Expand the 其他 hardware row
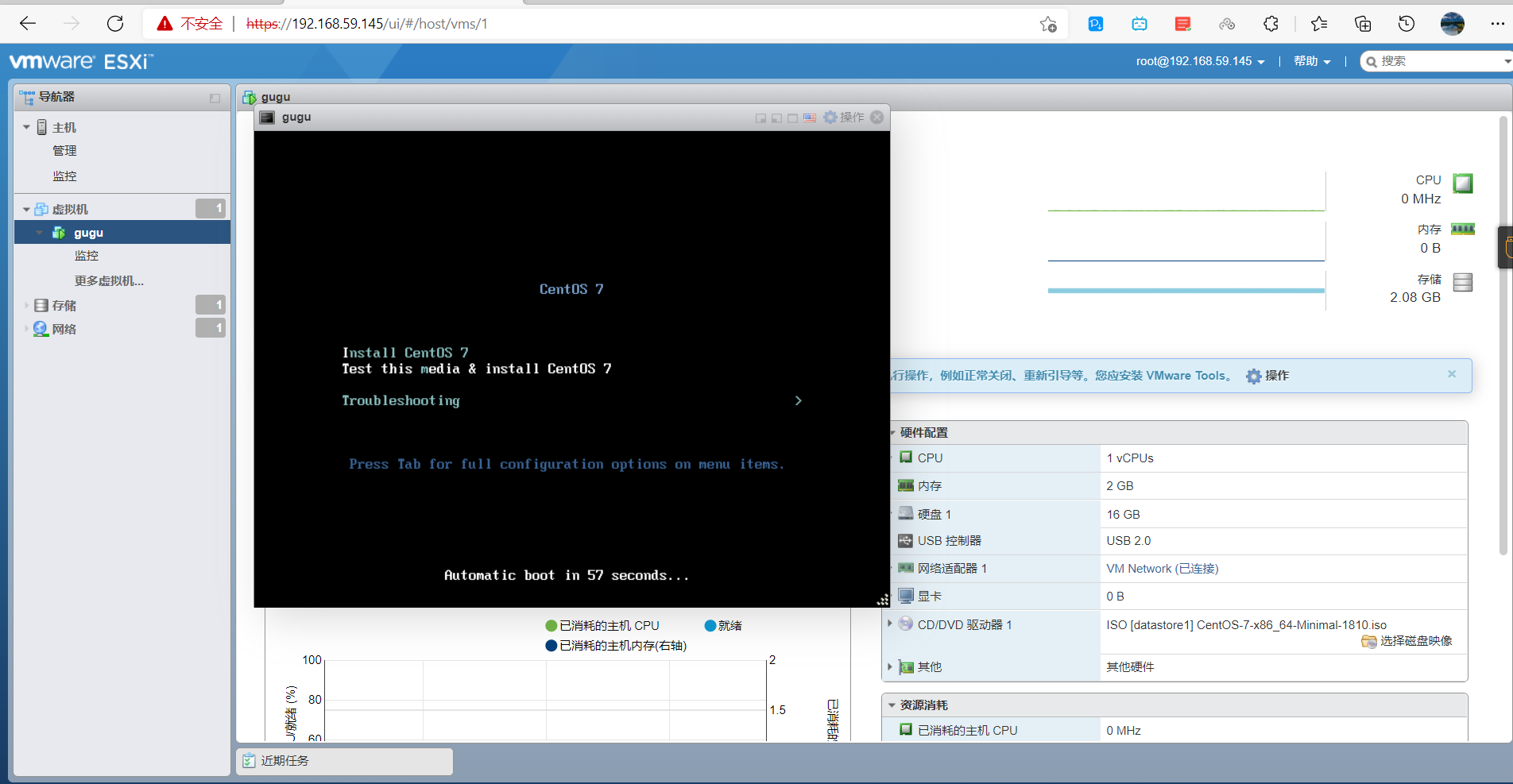 890,666
